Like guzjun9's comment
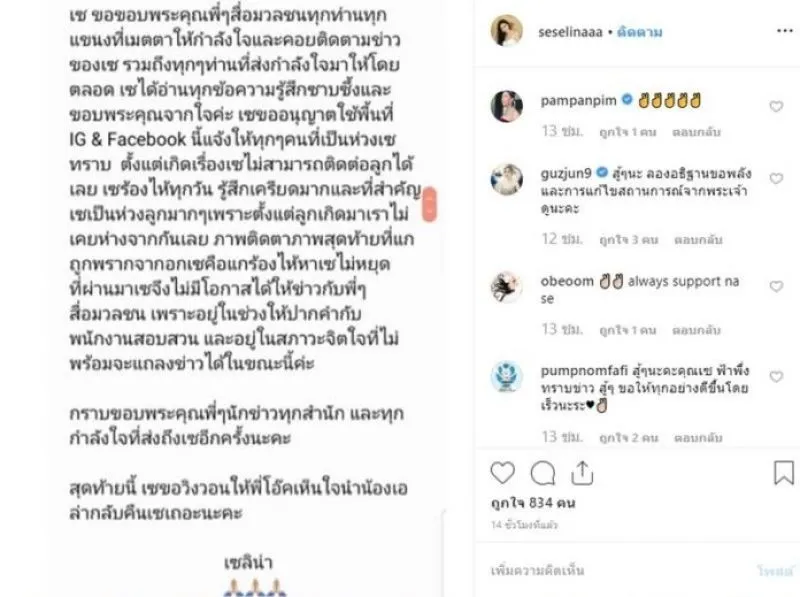 776,179
